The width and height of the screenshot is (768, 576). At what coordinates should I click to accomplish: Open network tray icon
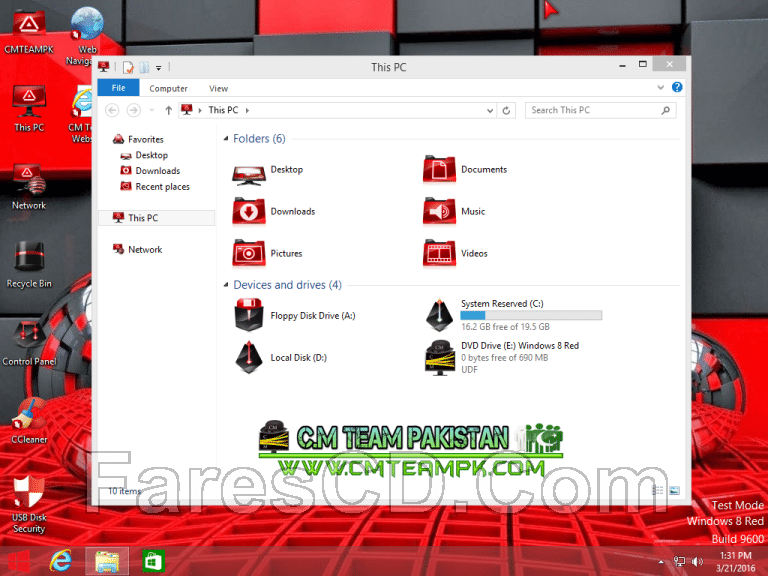pos(679,561)
